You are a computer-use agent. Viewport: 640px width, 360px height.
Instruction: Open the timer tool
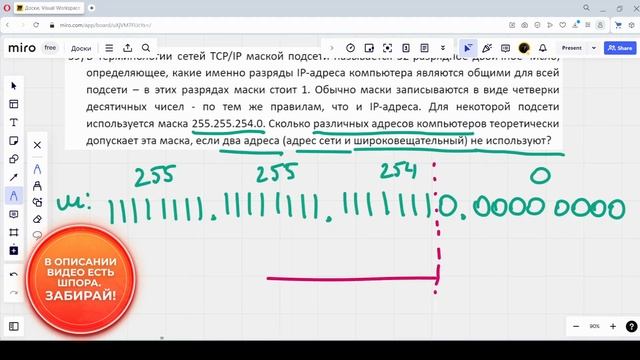[x=350, y=48]
